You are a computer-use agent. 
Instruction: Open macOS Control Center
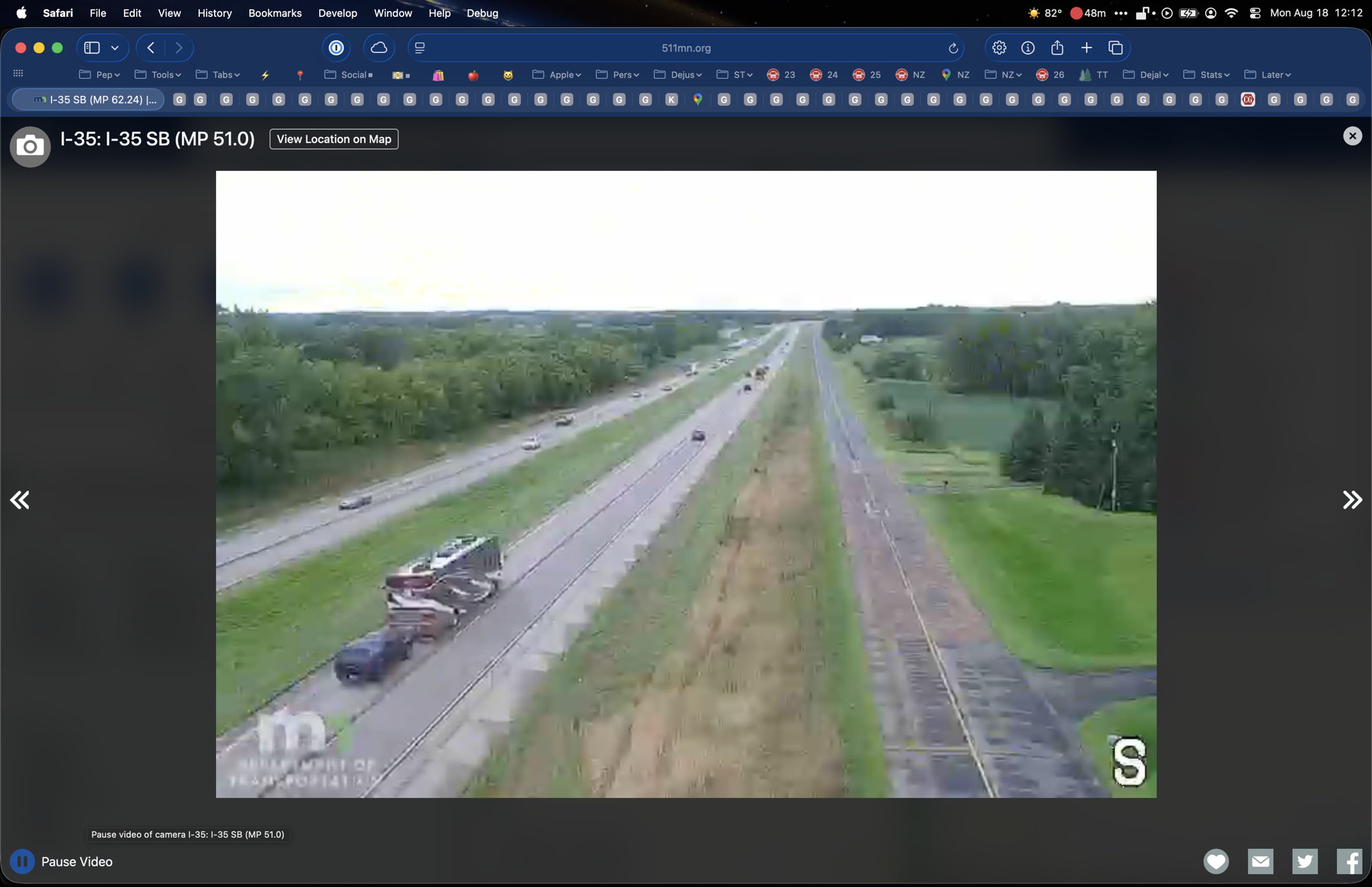tap(1255, 13)
